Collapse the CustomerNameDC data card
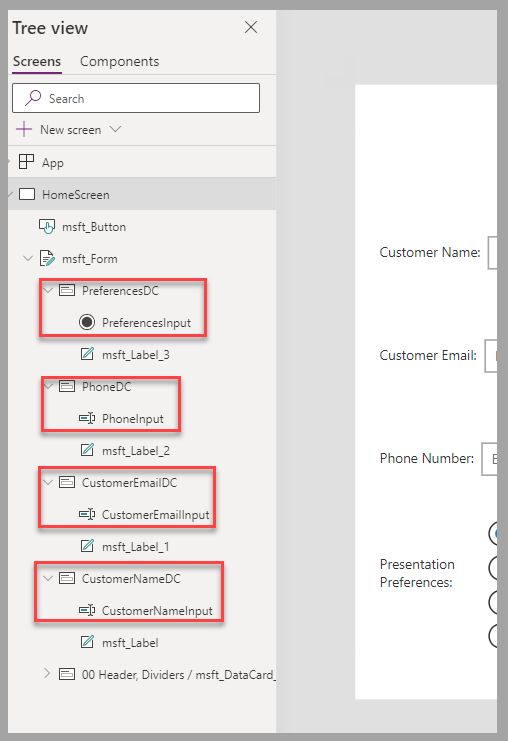This screenshot has height=741, width=508. (x=48, y=578)
